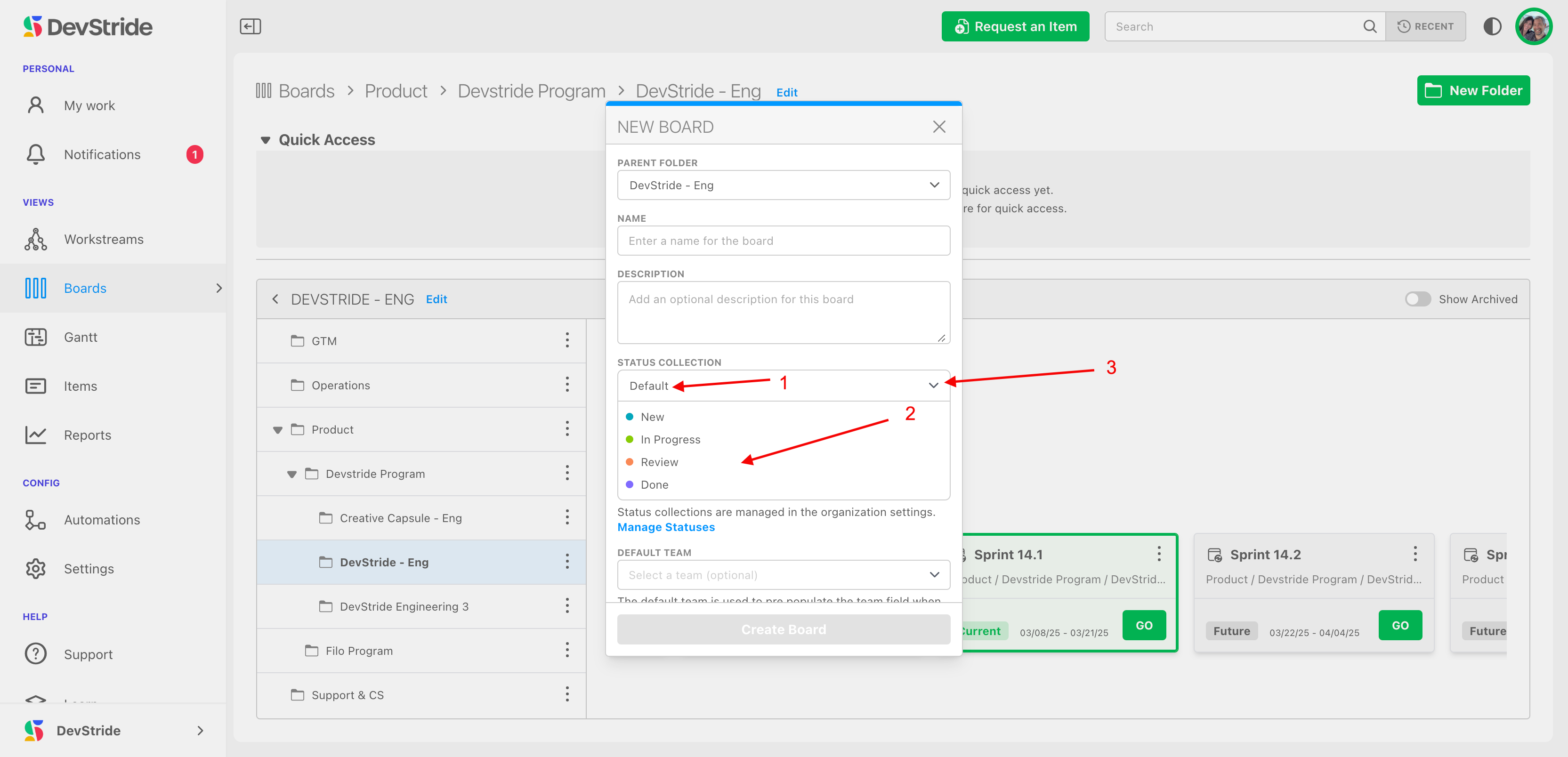
Task: Open GTM folder options menu
Action: 567,340
